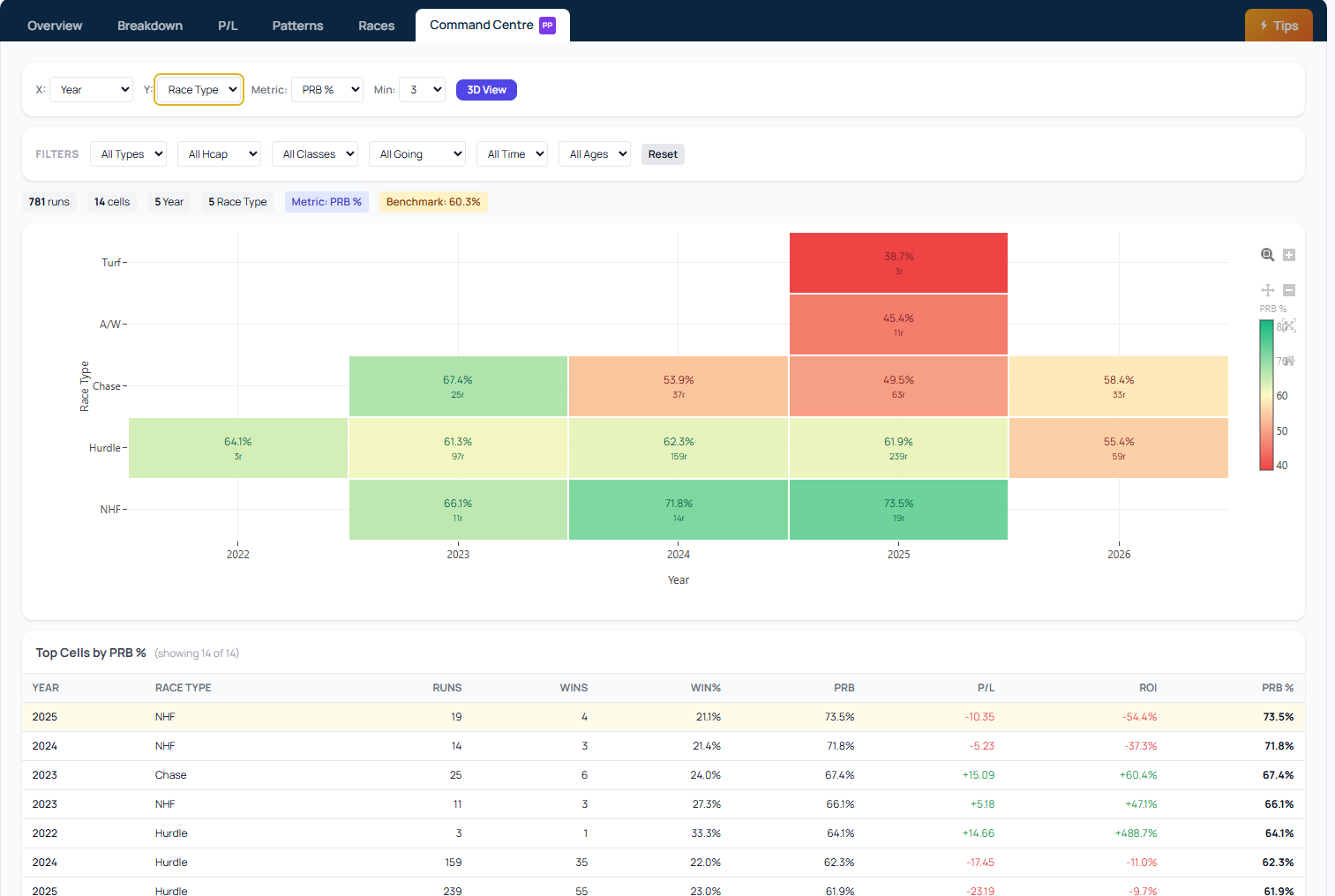Image resolution: width=1335 pixels, height=896 pixels.
Task: Expand the All Classes dropdown
Action: click(x=314, y=153)
